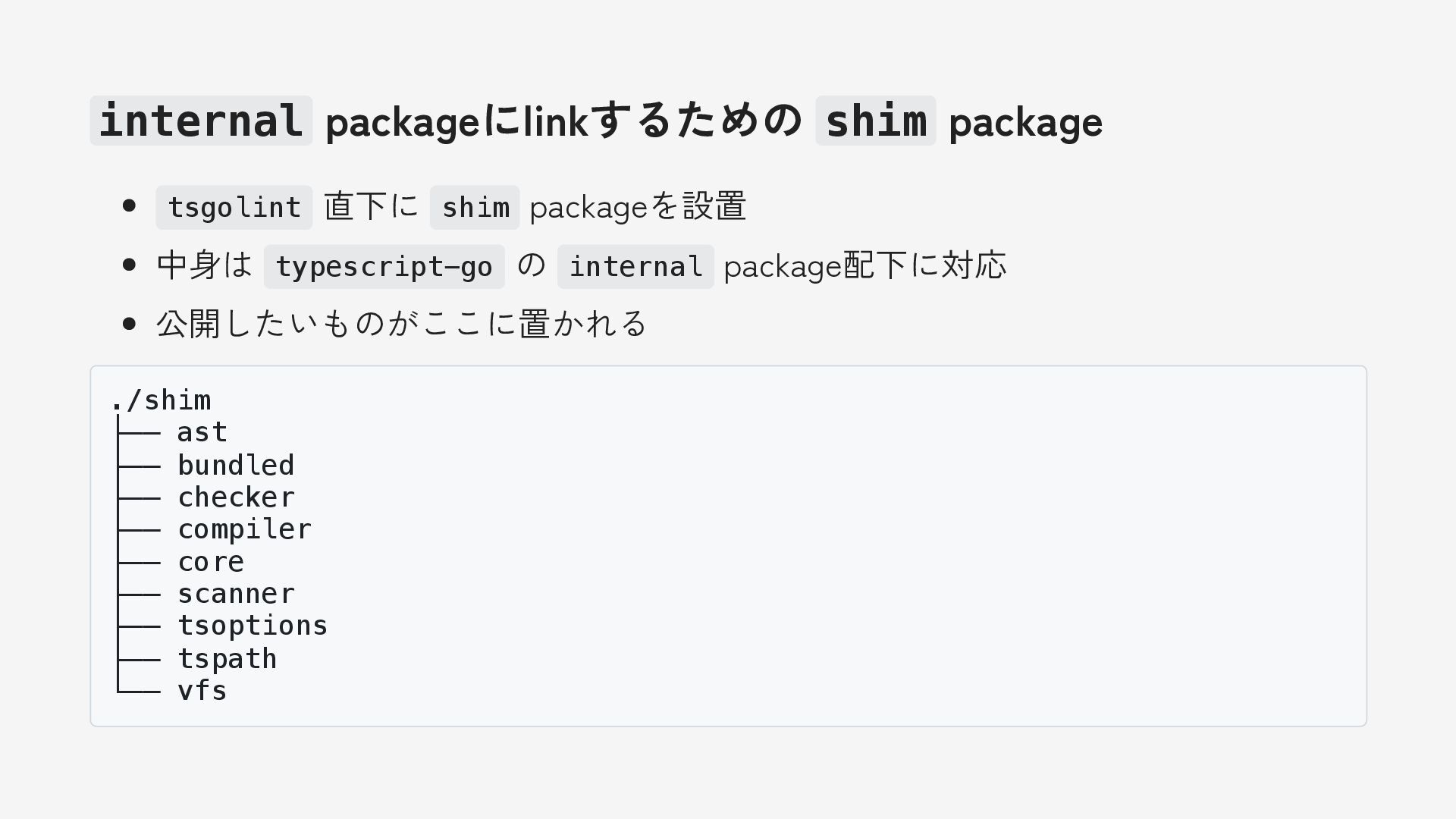Screen dimensions: 1456x819
Task: Click the third bullet about 公開したいもの
Action: tap(401, 324)
